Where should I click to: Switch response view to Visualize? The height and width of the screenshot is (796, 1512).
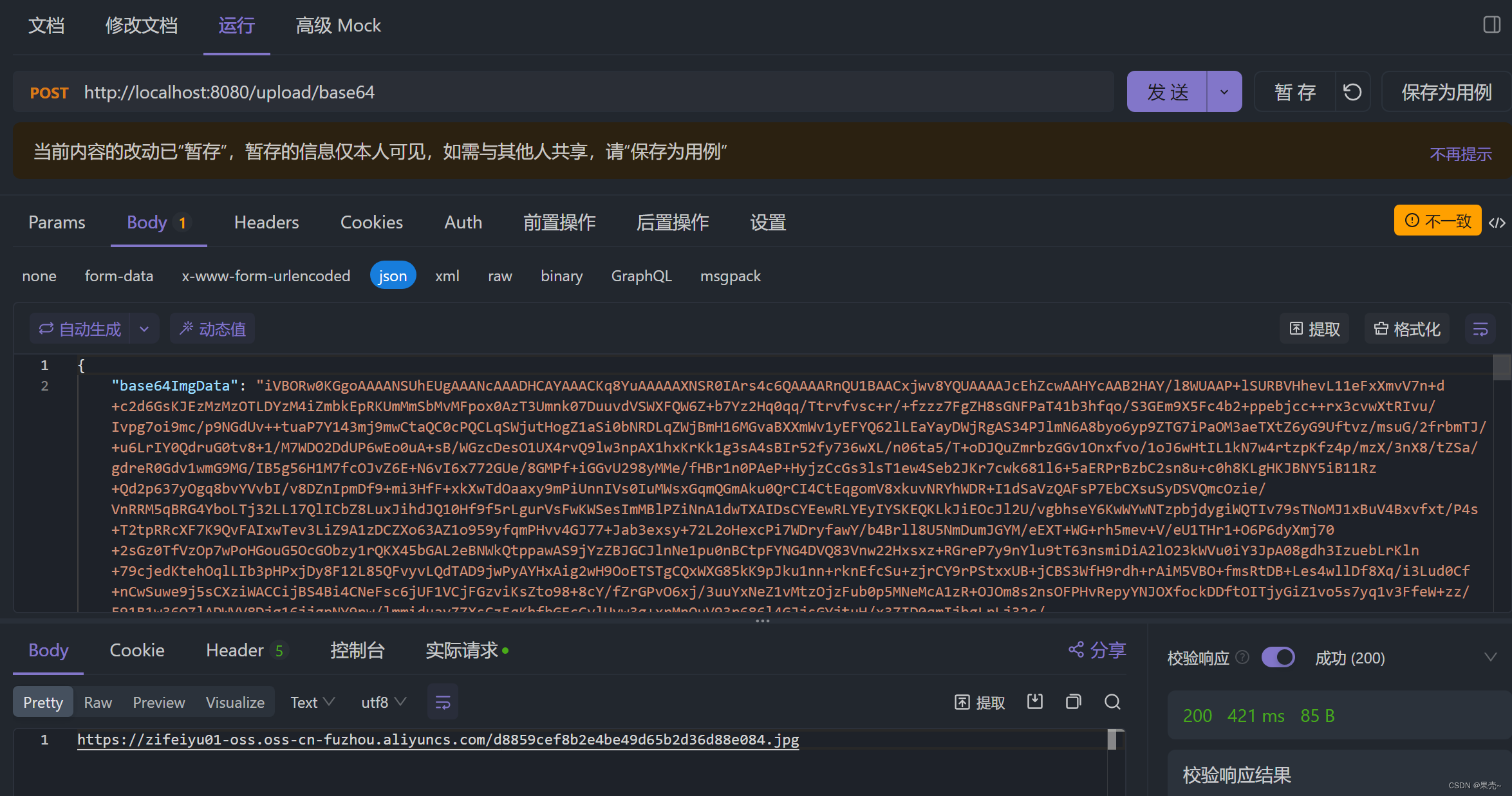(x=235, y=702)
